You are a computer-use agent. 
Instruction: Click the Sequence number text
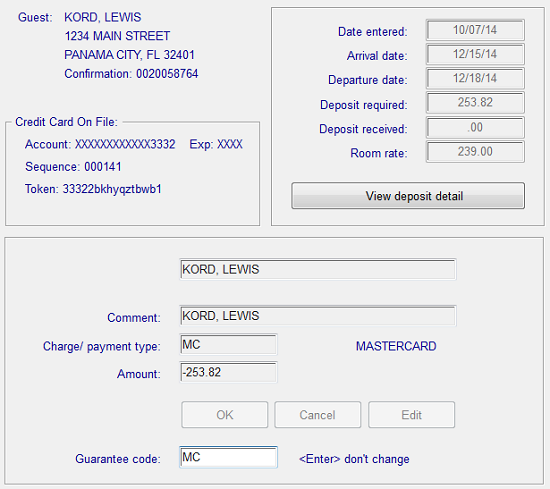click(x=103, y=167)
